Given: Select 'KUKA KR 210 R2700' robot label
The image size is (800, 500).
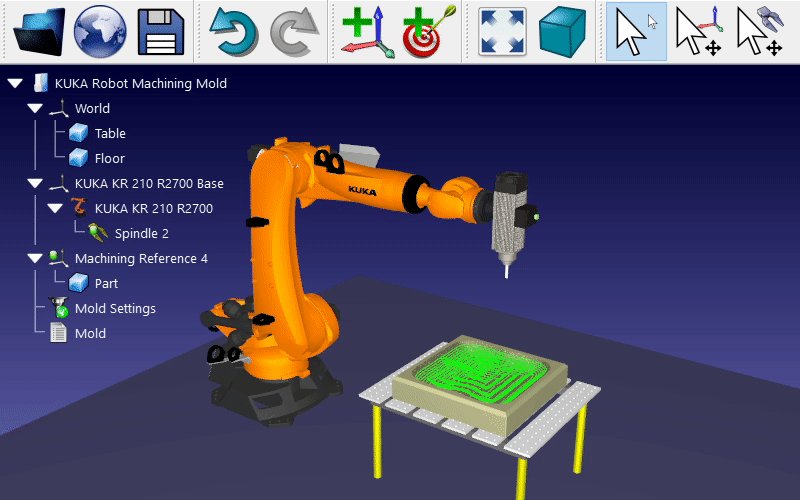Looking at the screenshot, I should tap(154, 208).
